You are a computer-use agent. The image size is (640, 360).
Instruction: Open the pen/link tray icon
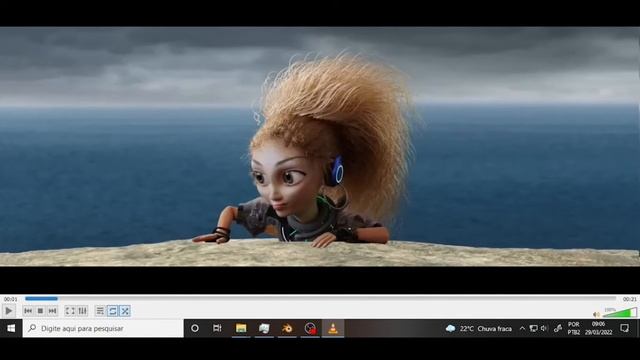pos(558,329)
